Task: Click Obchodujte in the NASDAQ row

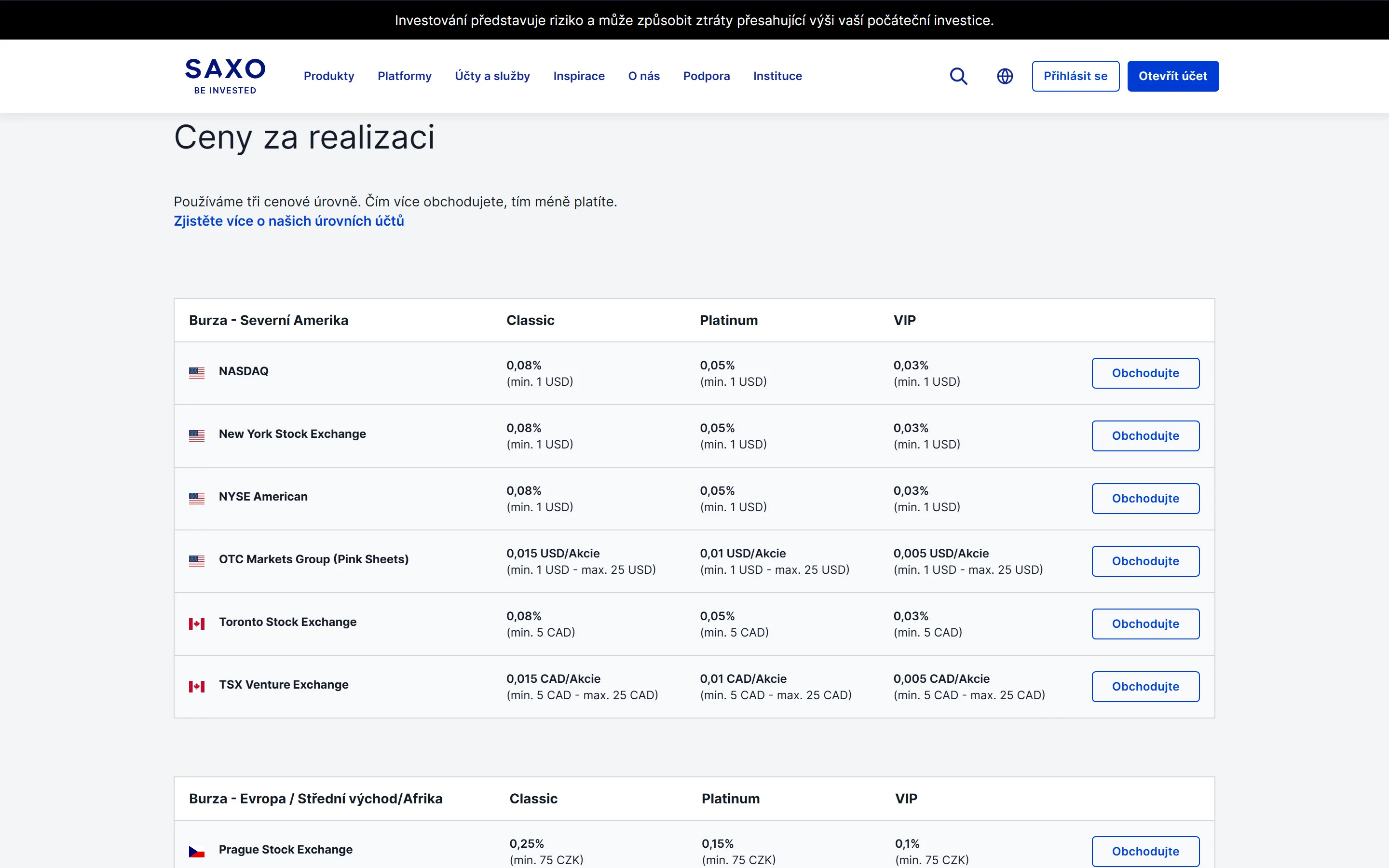Action: [1145, 373]
